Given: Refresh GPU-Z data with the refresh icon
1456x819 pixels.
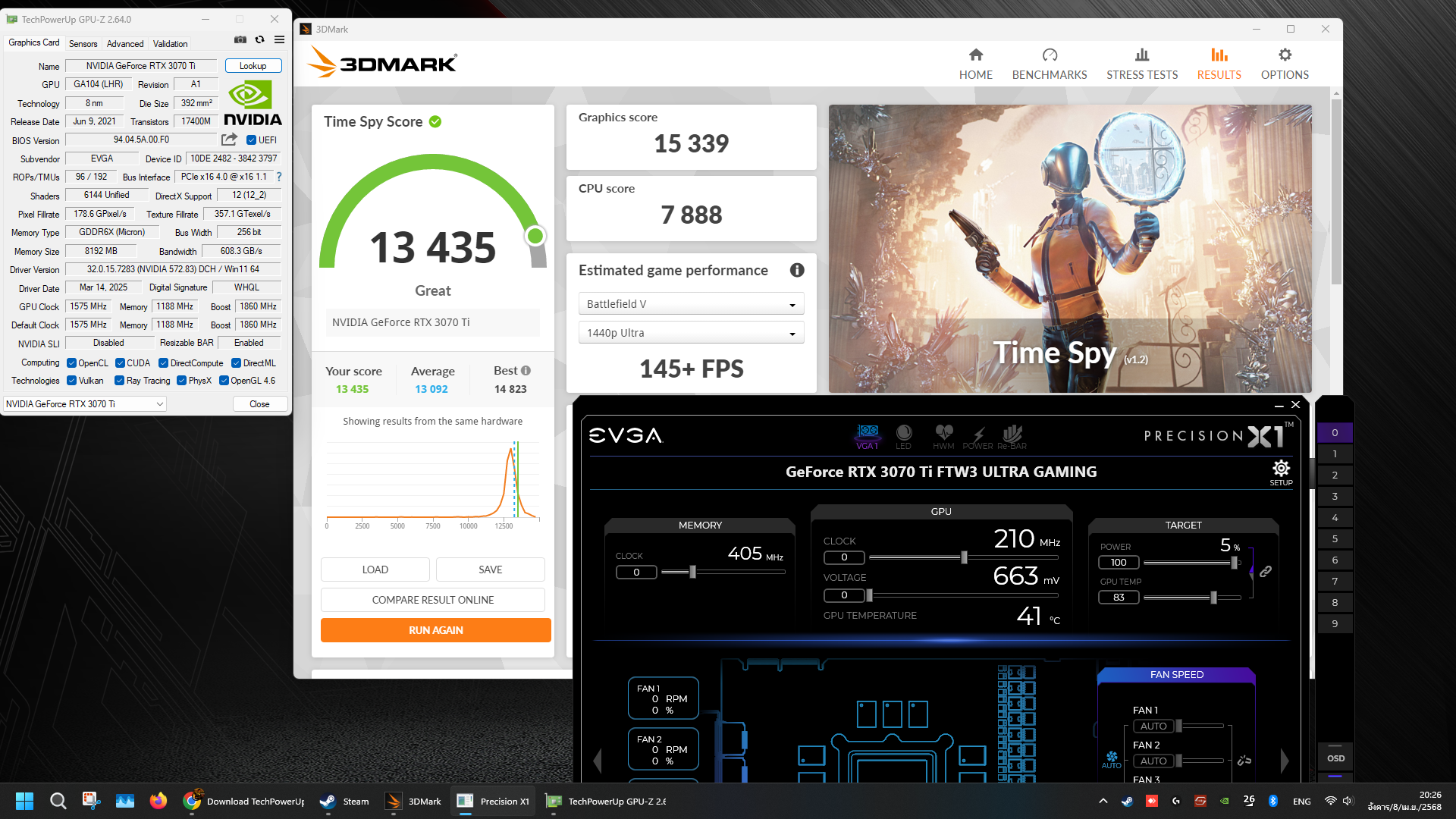Looking at the screenshot, I should pyautogui.click(x=260, y=40).
